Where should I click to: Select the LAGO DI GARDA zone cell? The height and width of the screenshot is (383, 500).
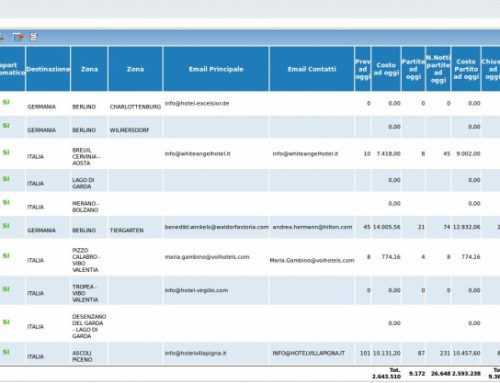click(x=83, y=183)
